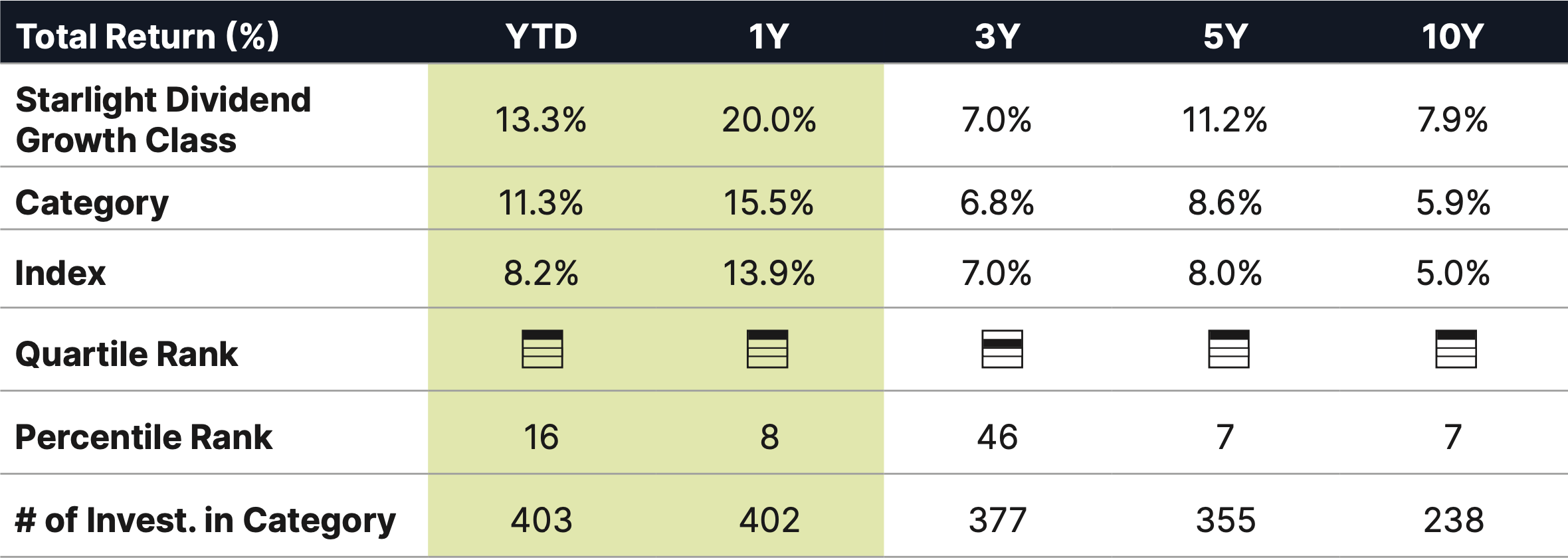Click Starlight Dividend Growth Class row label
Image resolution: width=1568 pixels, height=558 pixels.
(x=163, y=120)
